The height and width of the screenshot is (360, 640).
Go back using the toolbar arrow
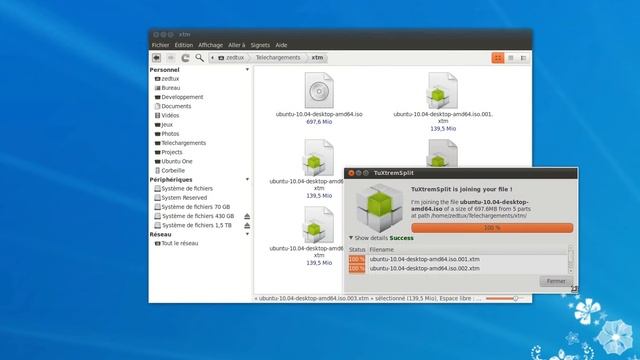point(156,58)
